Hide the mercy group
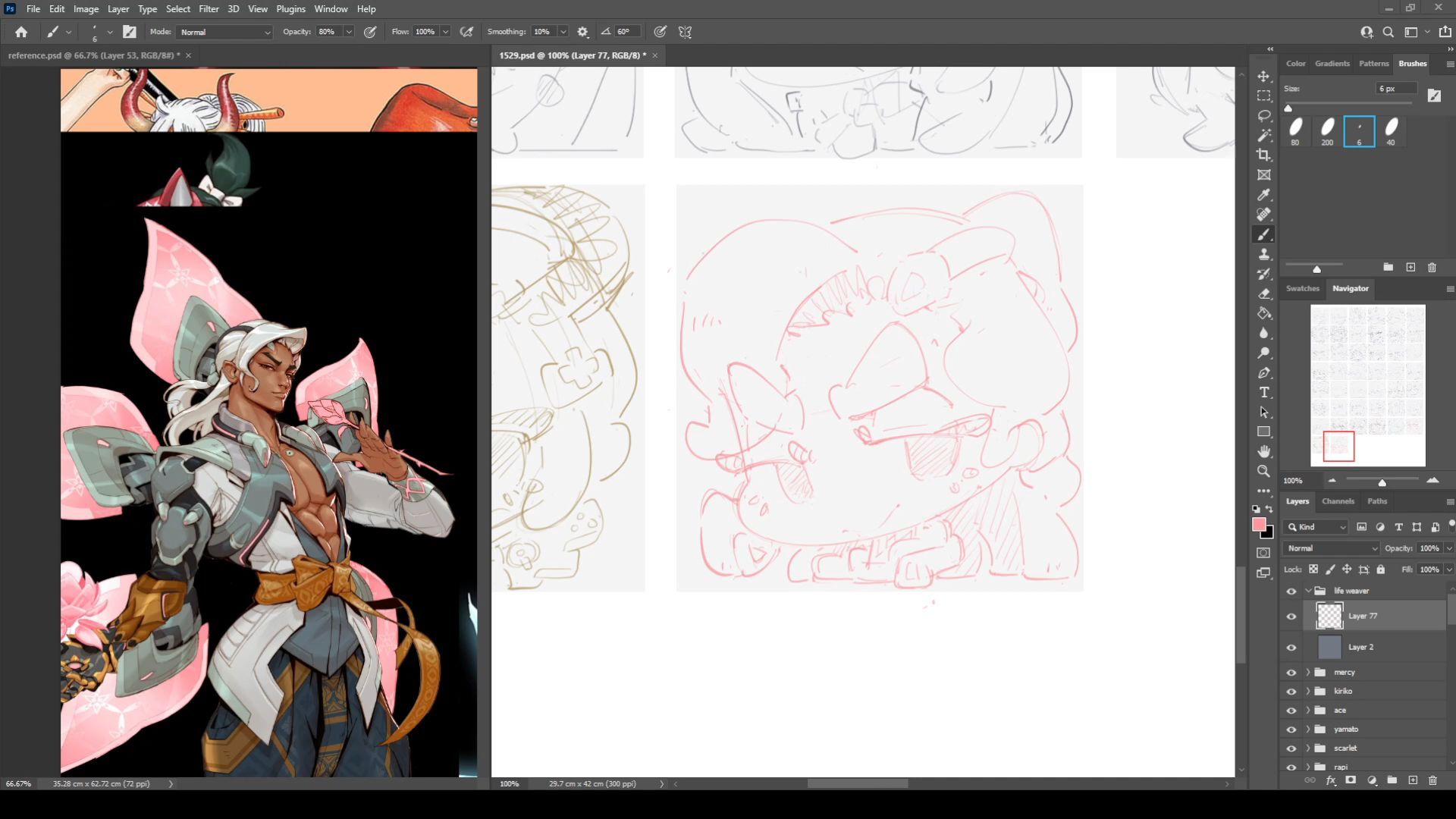The height and width of the screenshot is (819, 1456). pos(1291,672)
